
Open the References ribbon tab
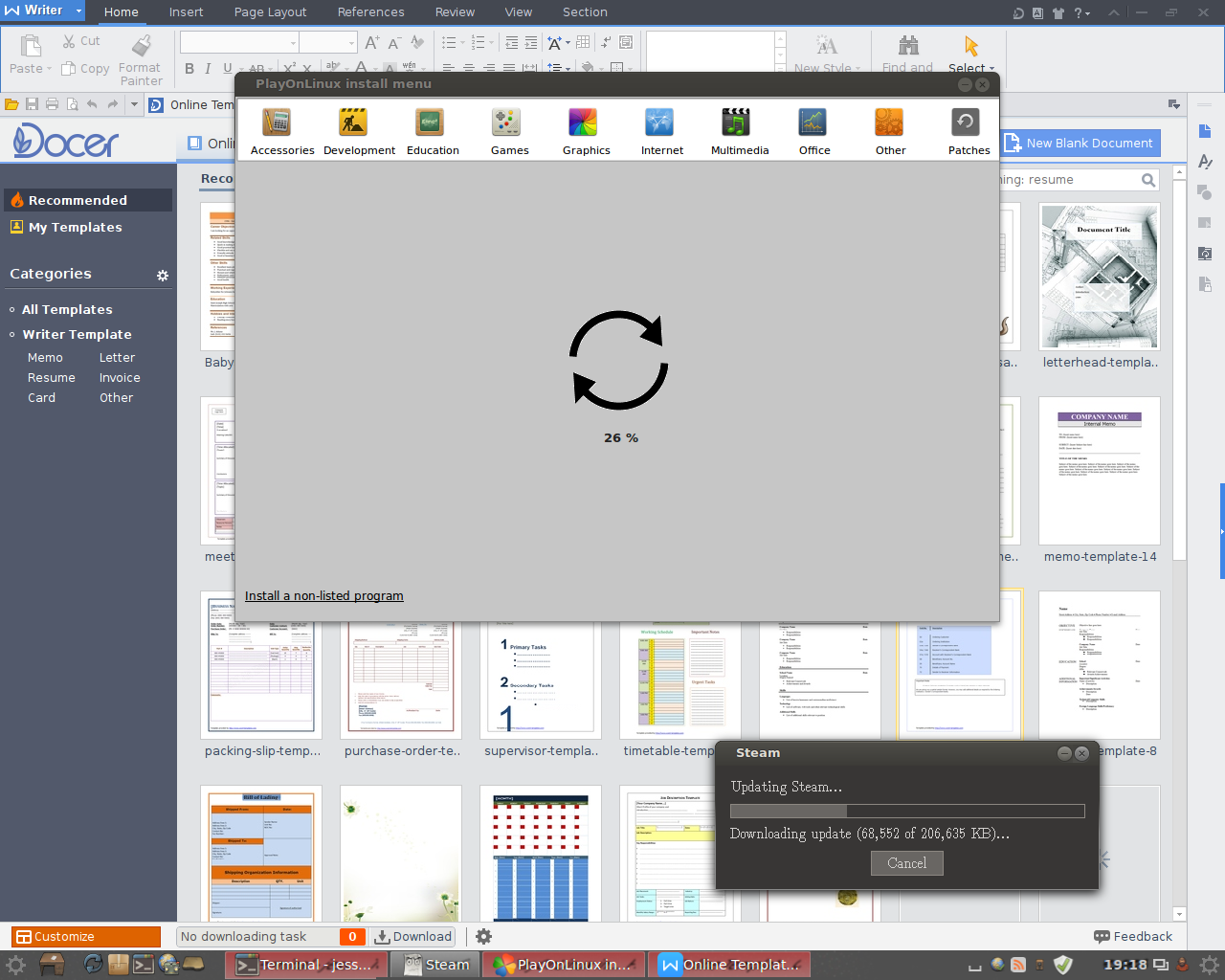370,12
